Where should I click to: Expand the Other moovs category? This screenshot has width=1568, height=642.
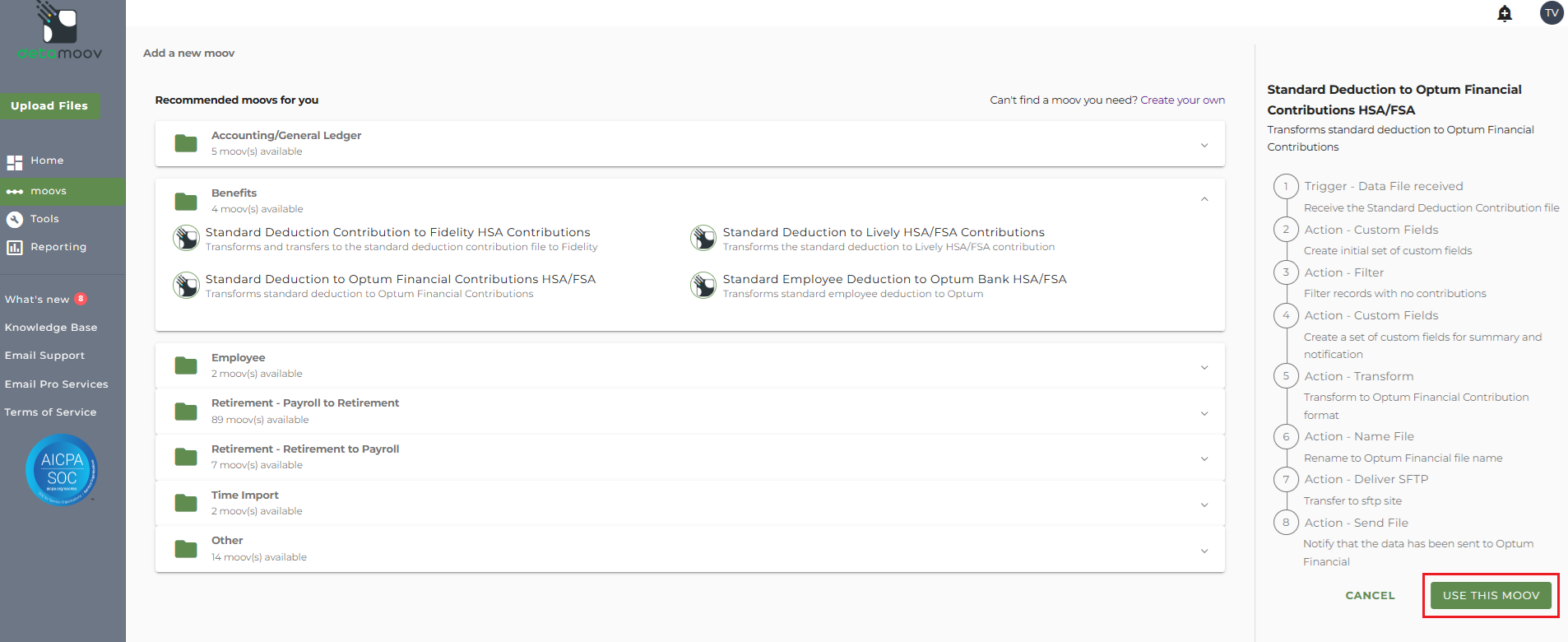click(x=1204, y=551)
